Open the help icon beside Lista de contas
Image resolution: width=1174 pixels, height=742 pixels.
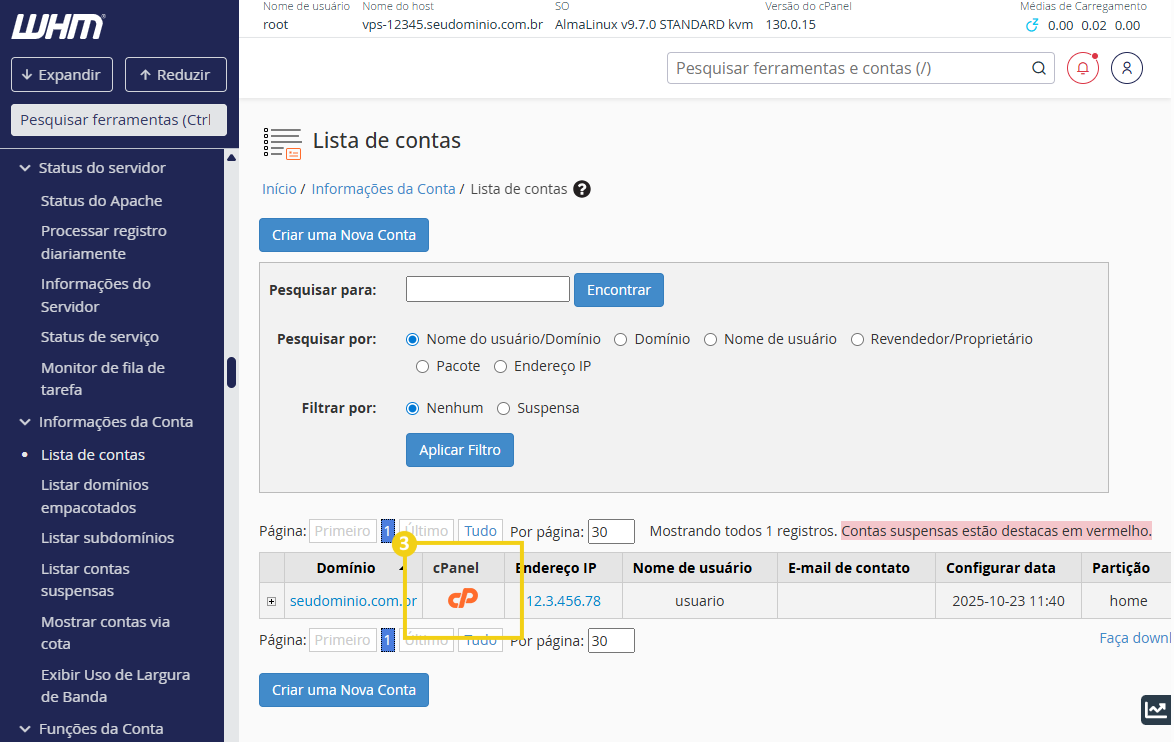(x=581, y=188)
